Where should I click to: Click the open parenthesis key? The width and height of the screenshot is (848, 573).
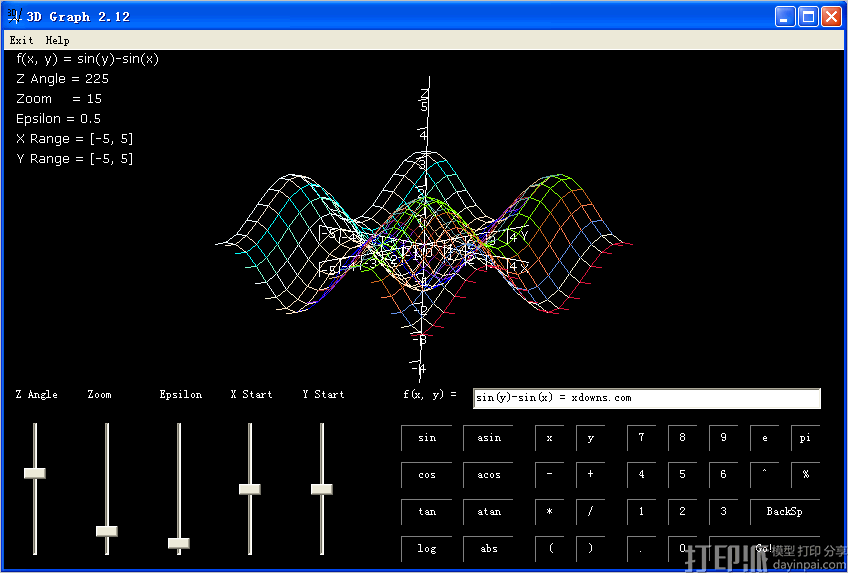[549, 548]
